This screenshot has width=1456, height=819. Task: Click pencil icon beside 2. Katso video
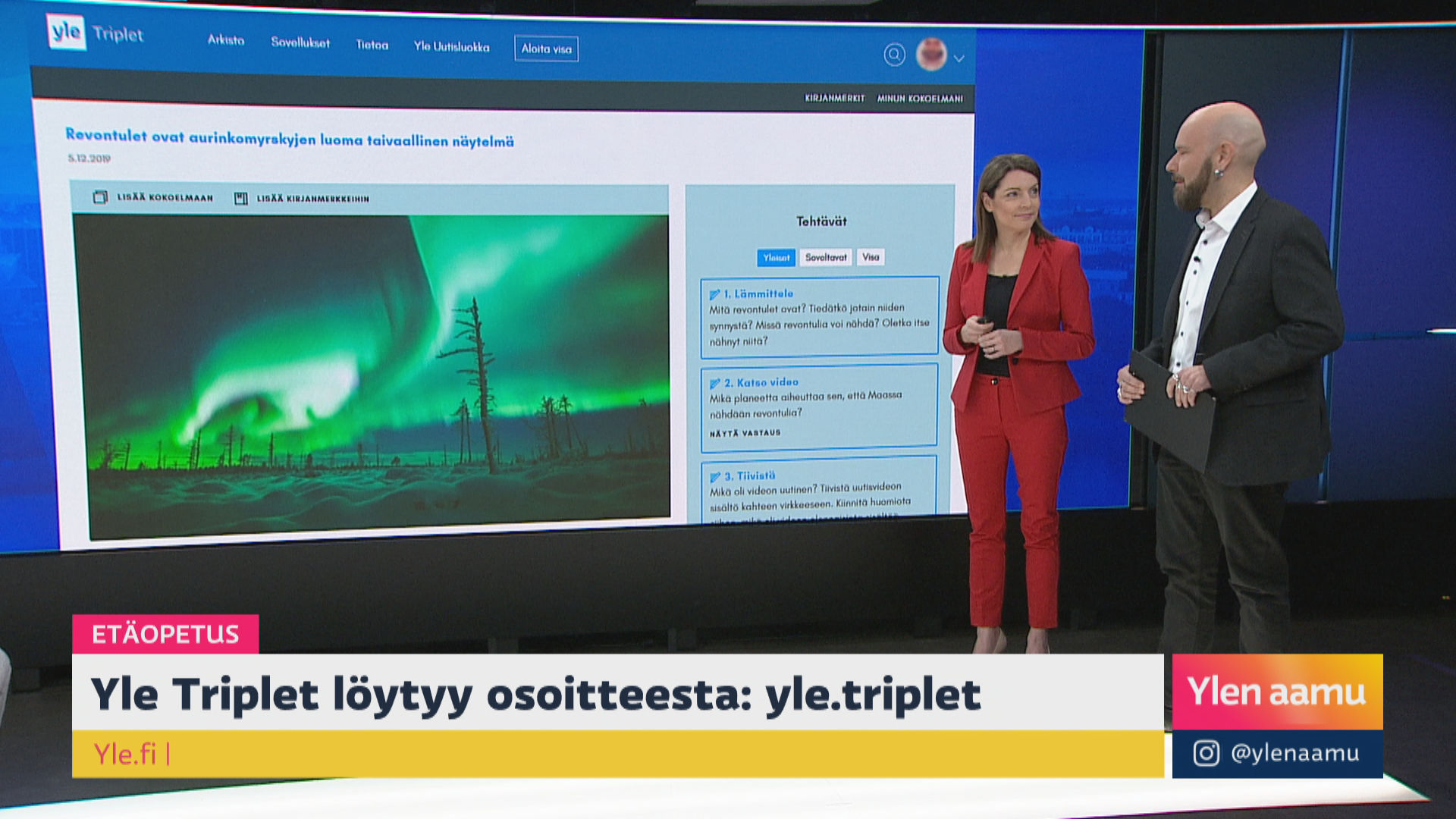714,384
